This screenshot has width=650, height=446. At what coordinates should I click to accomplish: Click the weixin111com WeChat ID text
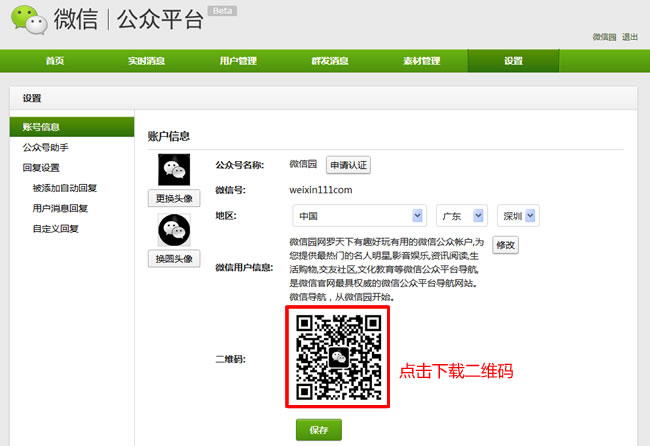pyautogui.click(x=321, y=190)
